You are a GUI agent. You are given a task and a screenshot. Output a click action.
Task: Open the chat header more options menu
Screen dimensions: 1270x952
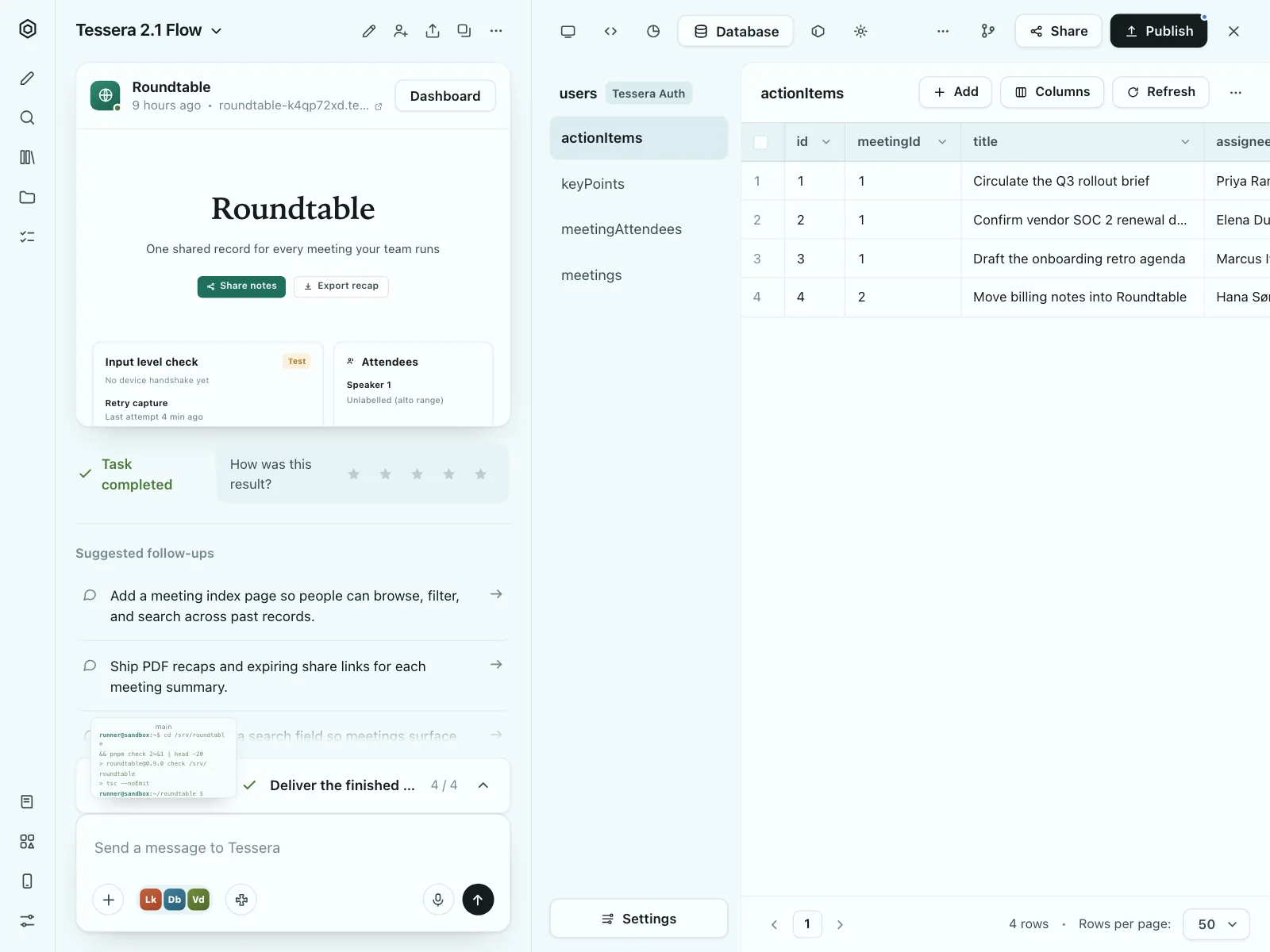click(x=496, y=31)
